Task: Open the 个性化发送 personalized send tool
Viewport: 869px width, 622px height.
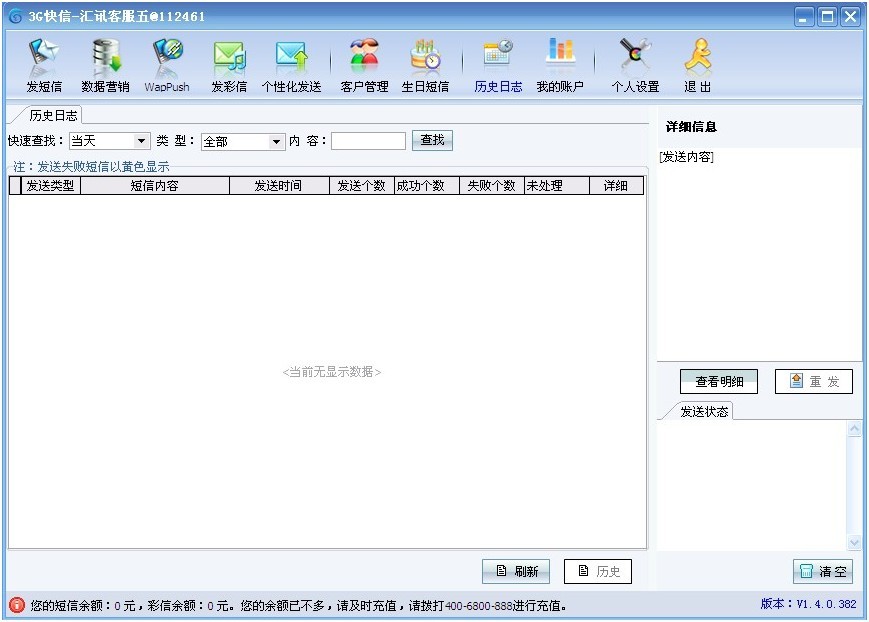Action: [292, 65]
